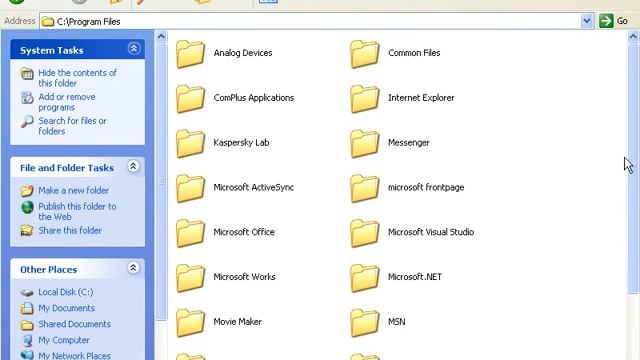Click the folder icon in the address bar
Viewport: 640px width, 360px height.
[x=48, y=21]
